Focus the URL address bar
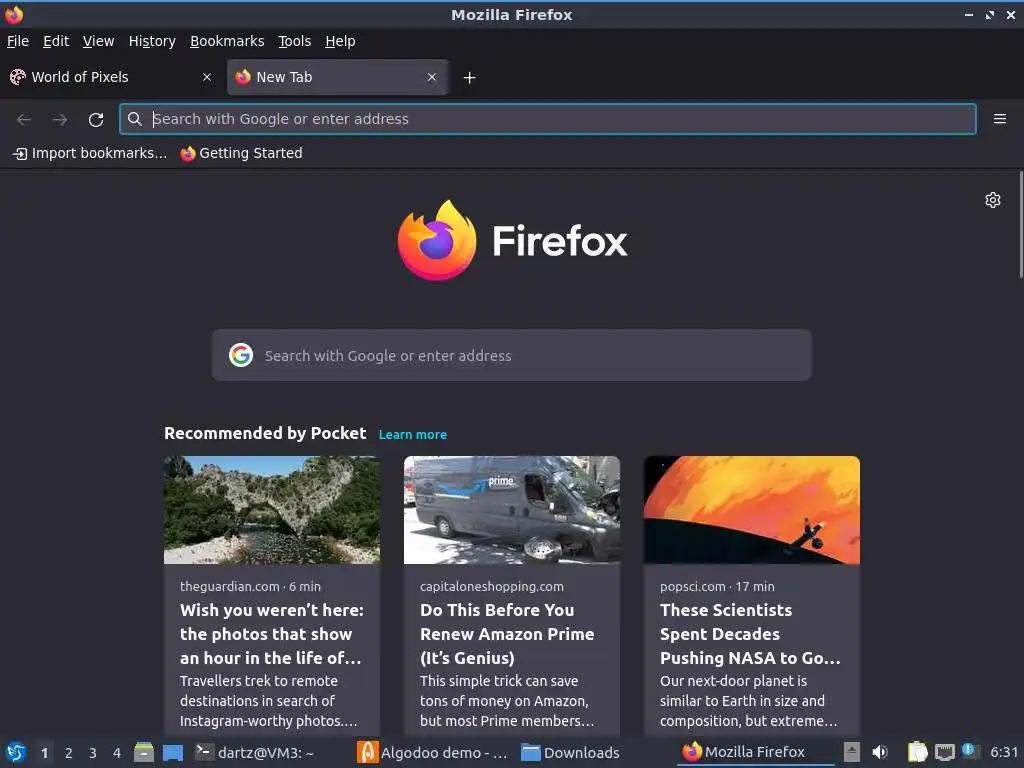 click(547, 119)
